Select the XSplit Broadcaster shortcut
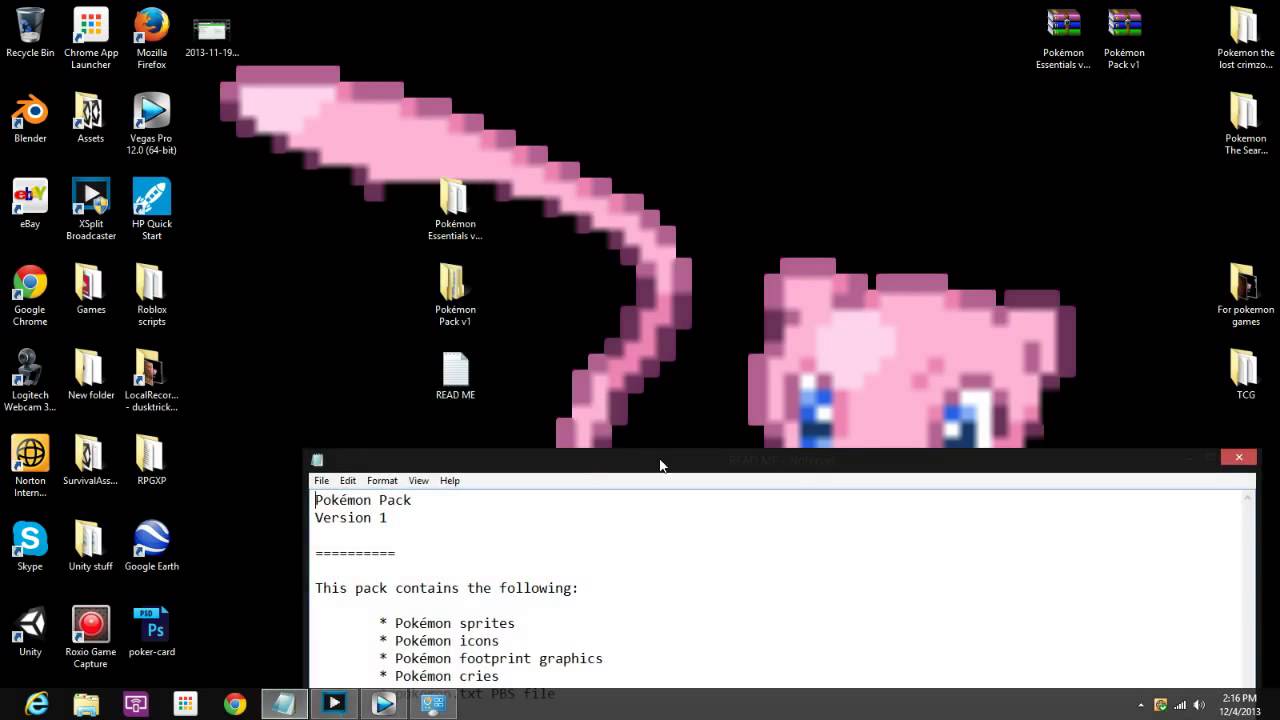This screenshot has height=720, width=1280. coord(91,210)
